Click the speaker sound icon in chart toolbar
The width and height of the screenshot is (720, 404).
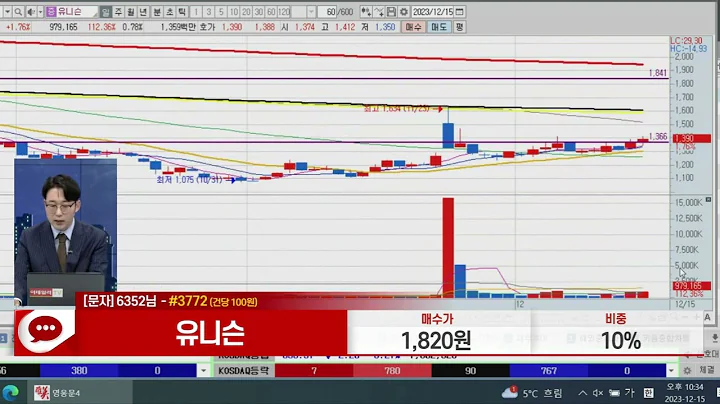[31, 11]
